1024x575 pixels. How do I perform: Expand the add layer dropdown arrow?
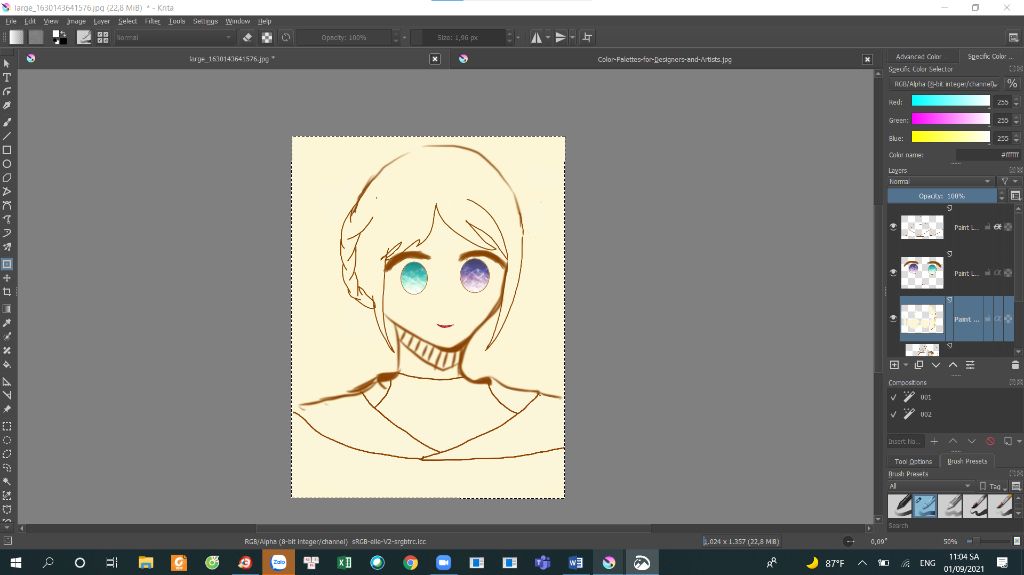[906, 365]
